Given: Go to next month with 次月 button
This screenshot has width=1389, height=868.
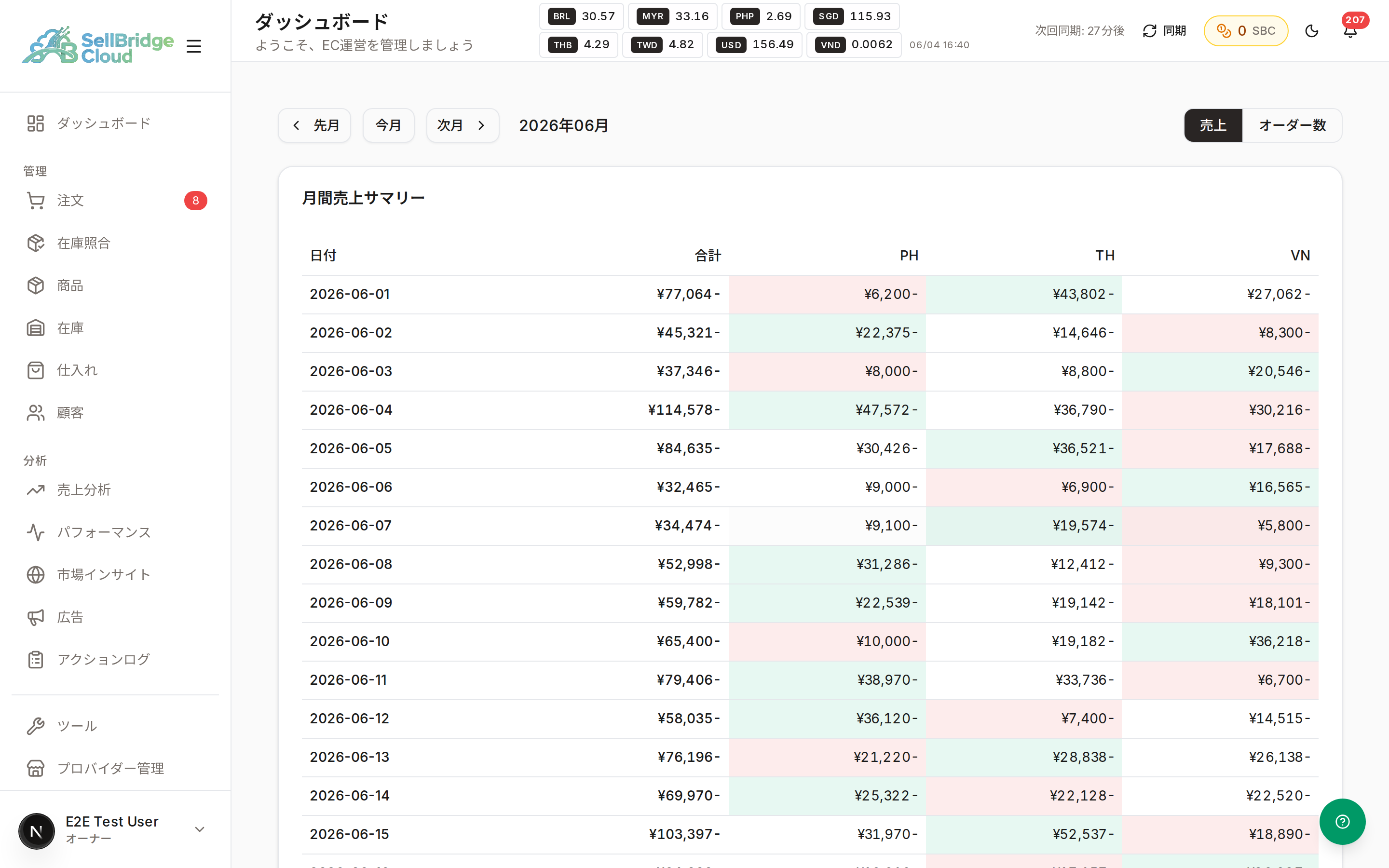Looking at the screenshot, I should point(463,125).
